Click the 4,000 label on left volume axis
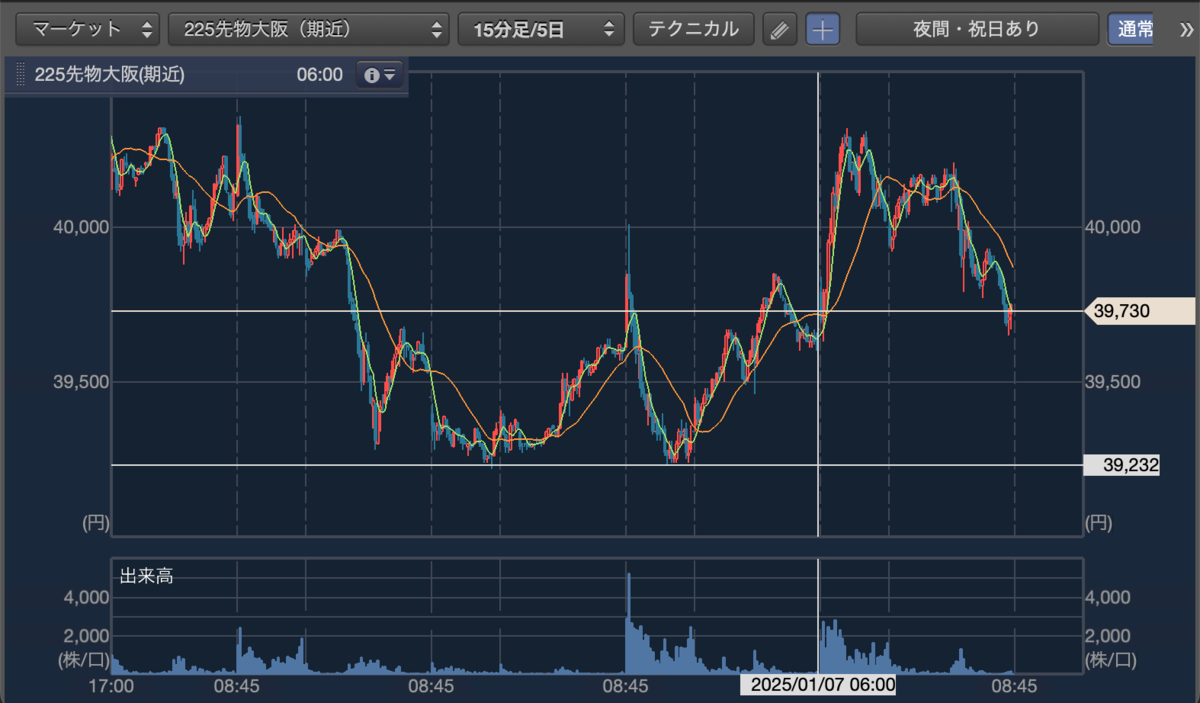This screenshot has height=703, width=1200. pos(87,598)
